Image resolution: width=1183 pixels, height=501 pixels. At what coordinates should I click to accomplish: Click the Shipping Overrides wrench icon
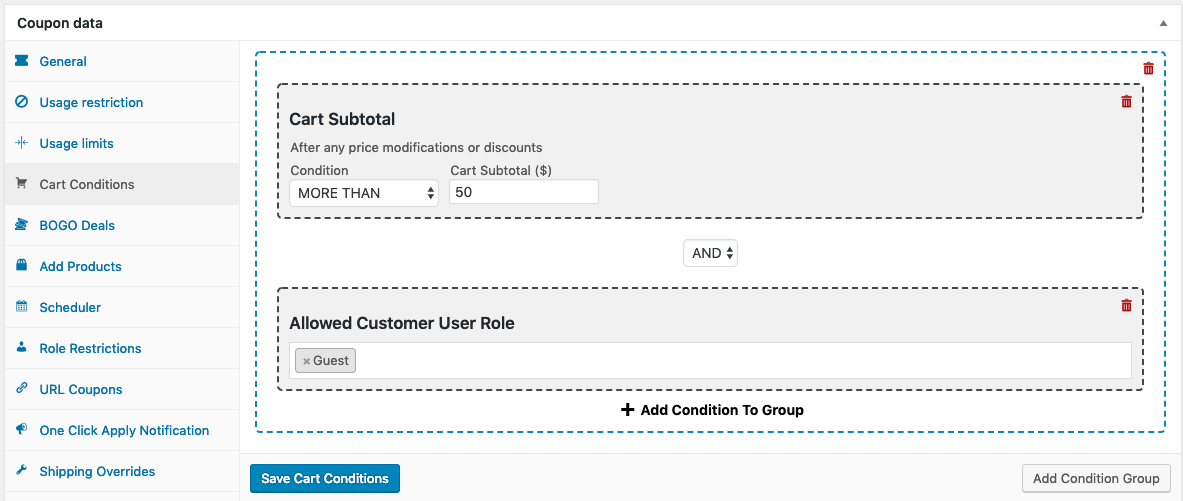(x=22, y=471)
